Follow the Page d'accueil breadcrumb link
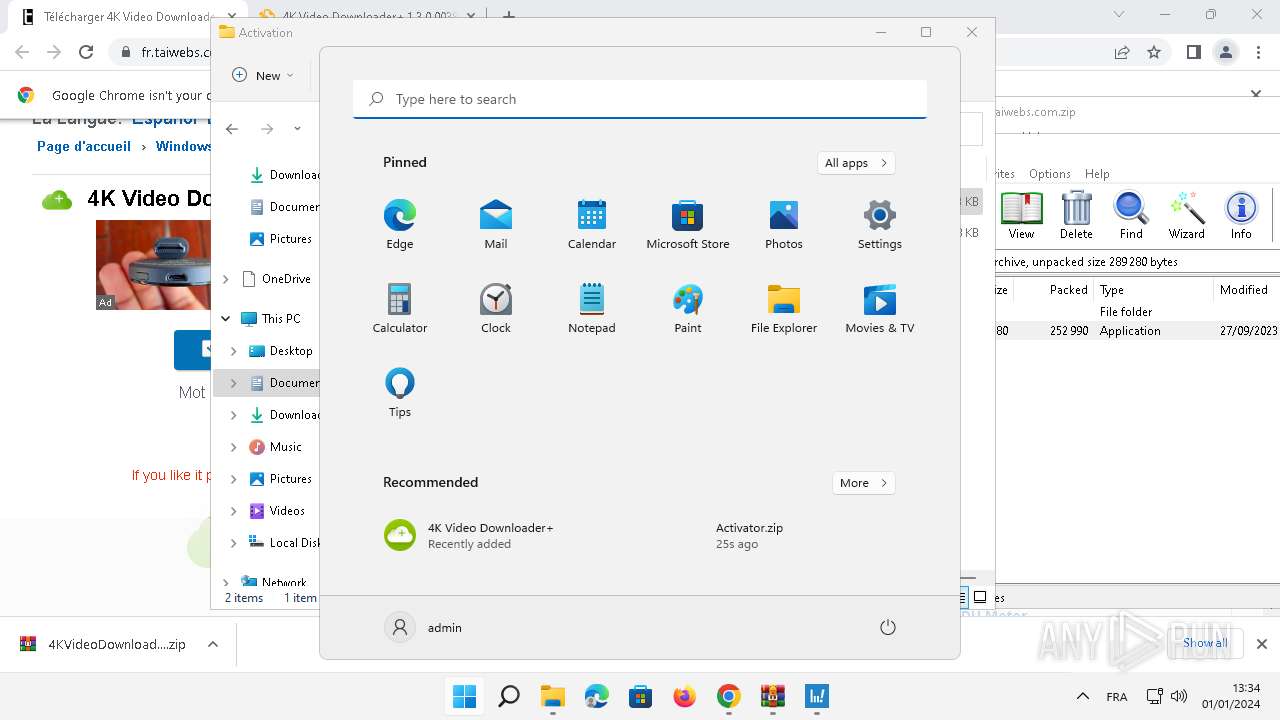The width and height of the screenshot is (1280, 720). click(x=84, y=146)
